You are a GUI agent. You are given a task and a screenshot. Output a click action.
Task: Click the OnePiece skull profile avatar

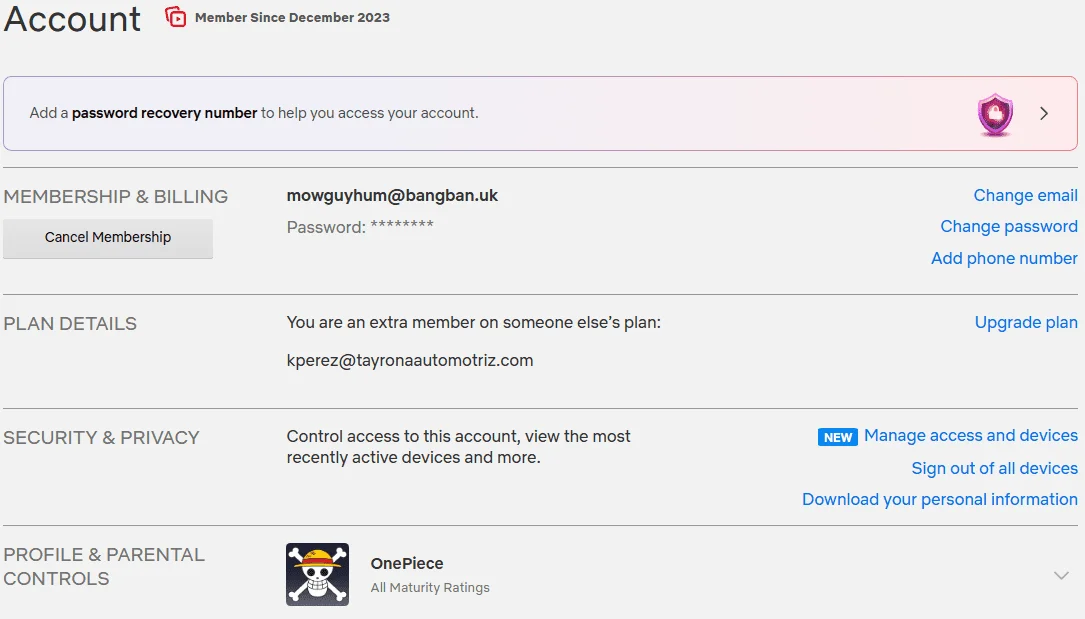coord(318,575)
